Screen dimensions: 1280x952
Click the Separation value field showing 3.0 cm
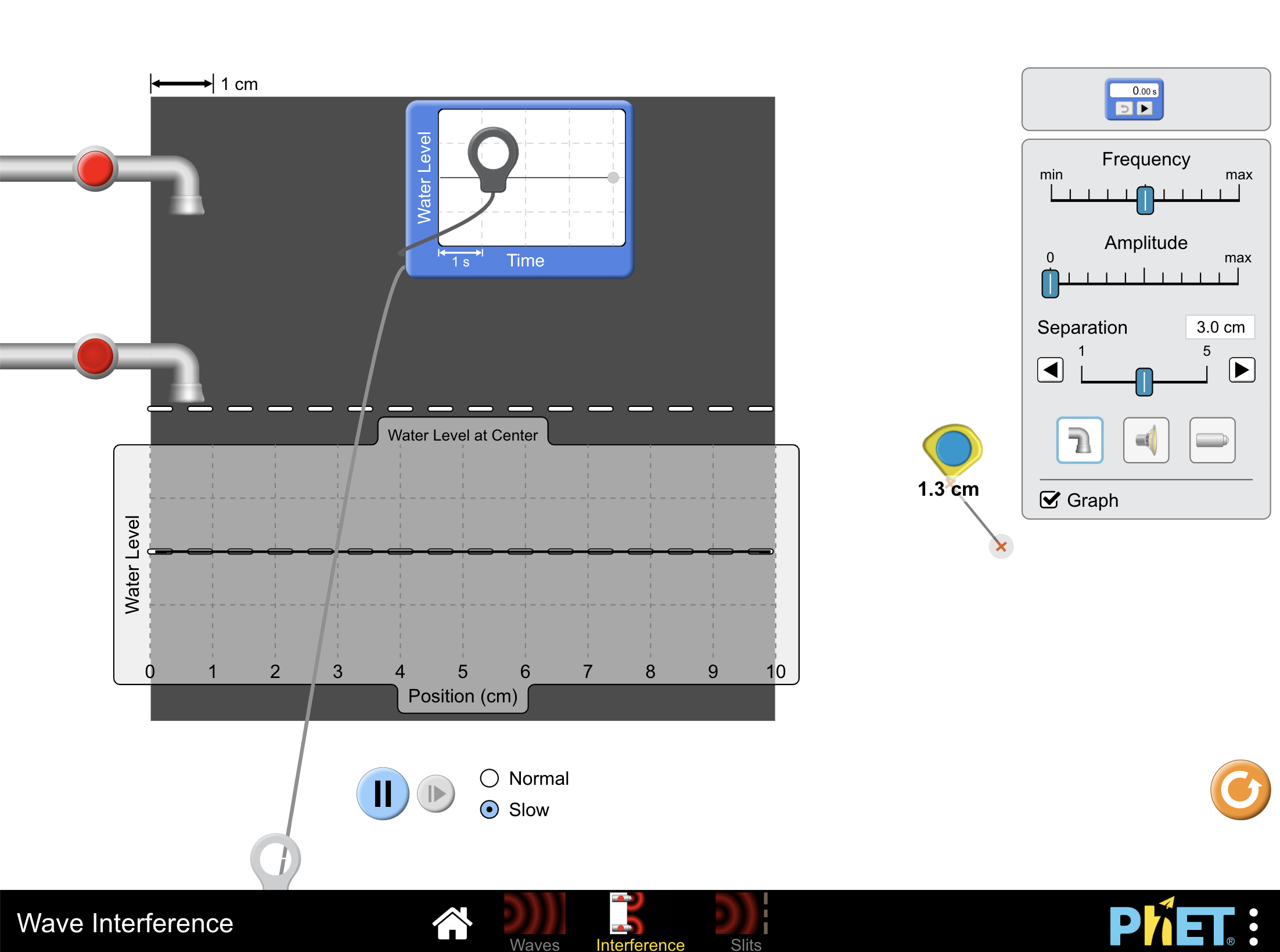point(1220,327)
